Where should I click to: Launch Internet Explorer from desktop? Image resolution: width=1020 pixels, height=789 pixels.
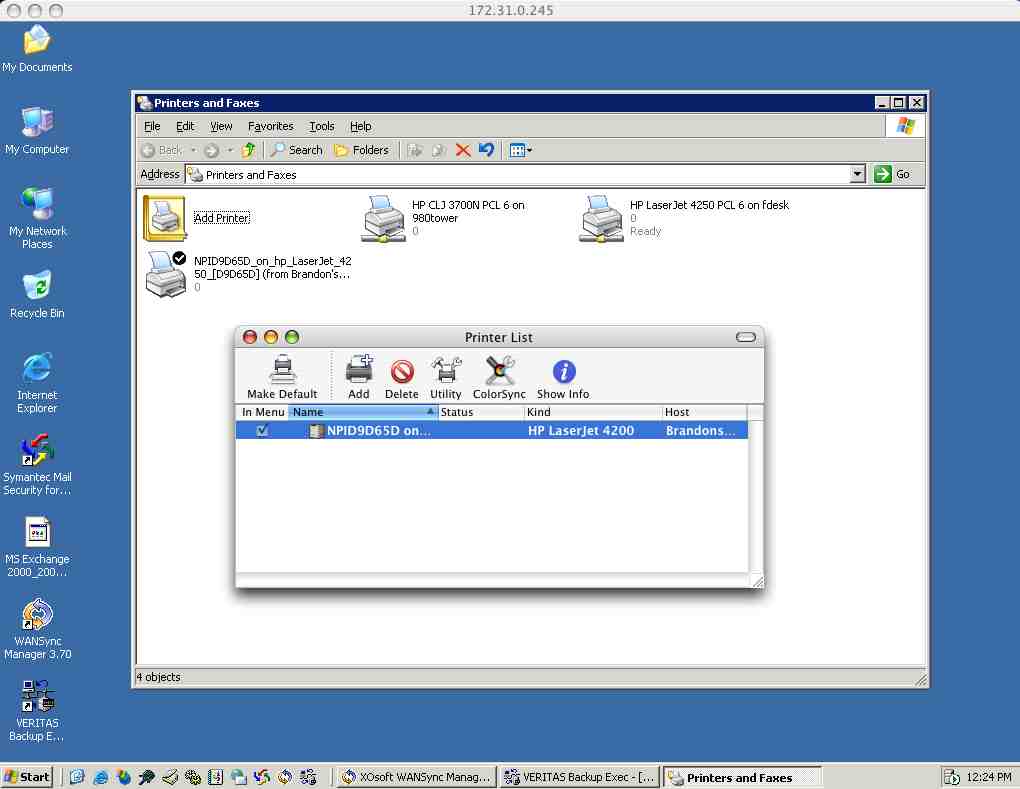click(x=37, y=384)
